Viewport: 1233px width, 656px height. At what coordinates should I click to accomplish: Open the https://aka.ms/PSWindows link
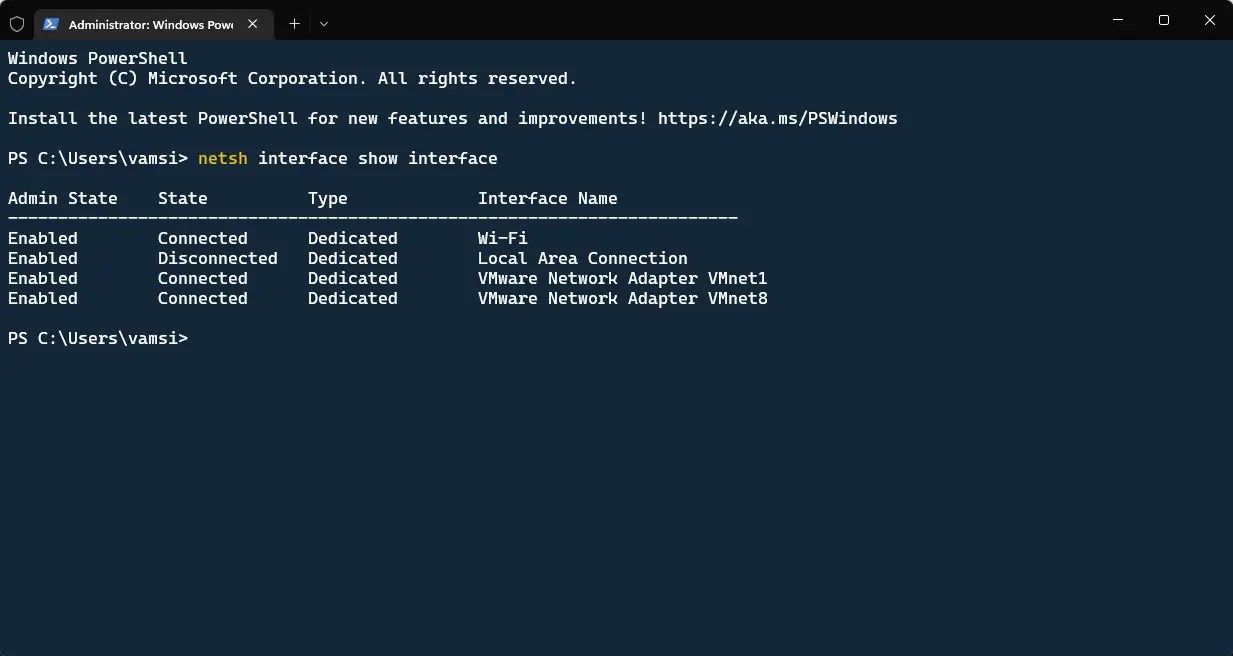(777, 118)
